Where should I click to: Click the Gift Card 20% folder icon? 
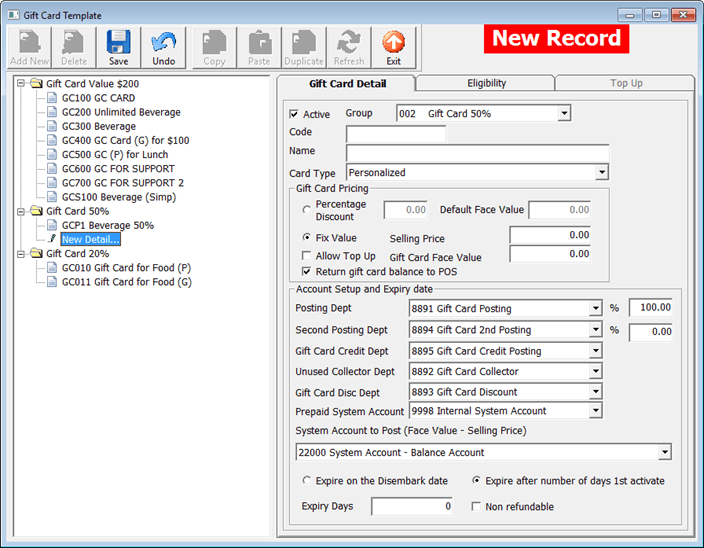pyautogui.click(x=36, y=254)
